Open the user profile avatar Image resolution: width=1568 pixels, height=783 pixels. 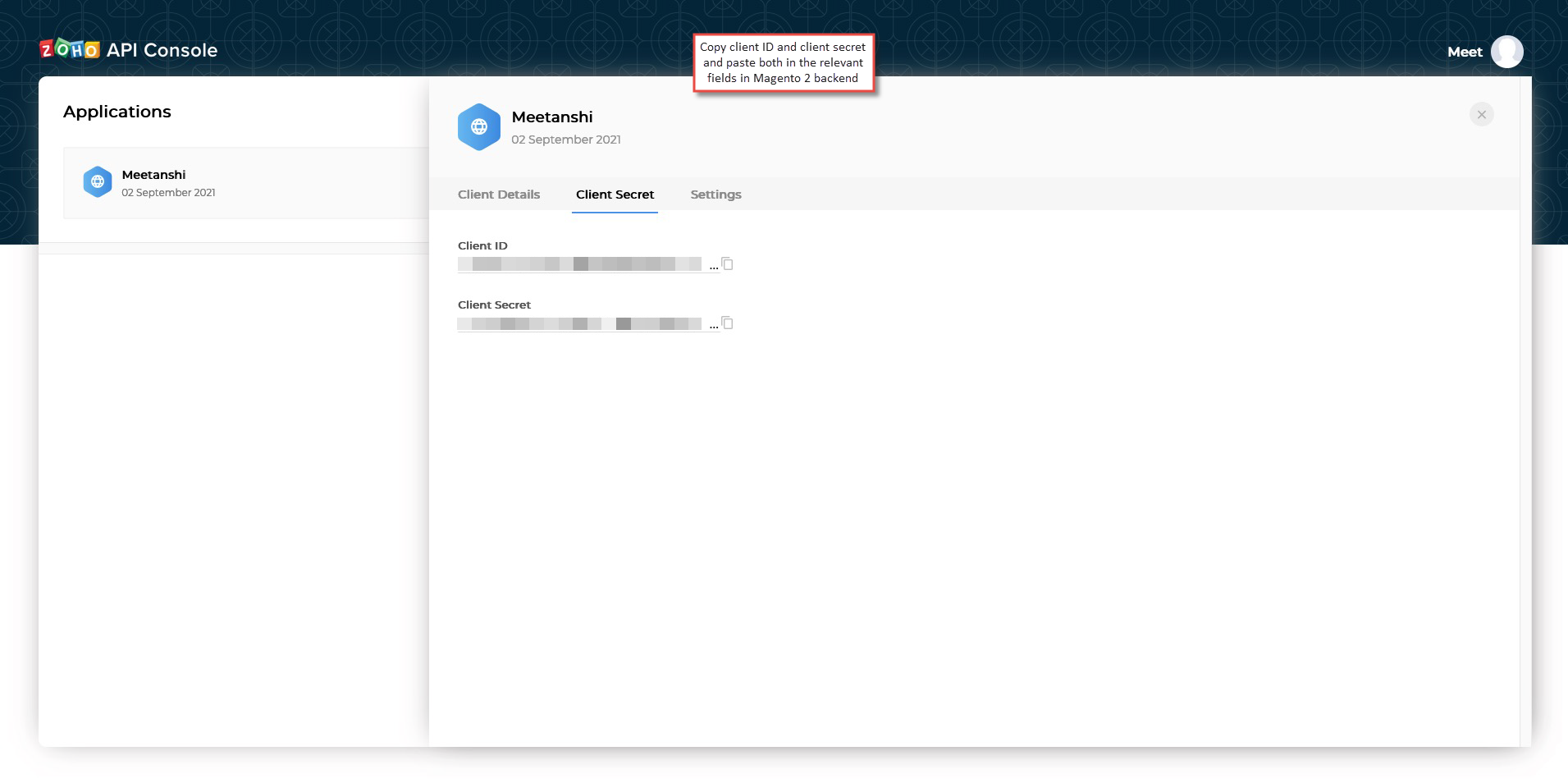1506,52
